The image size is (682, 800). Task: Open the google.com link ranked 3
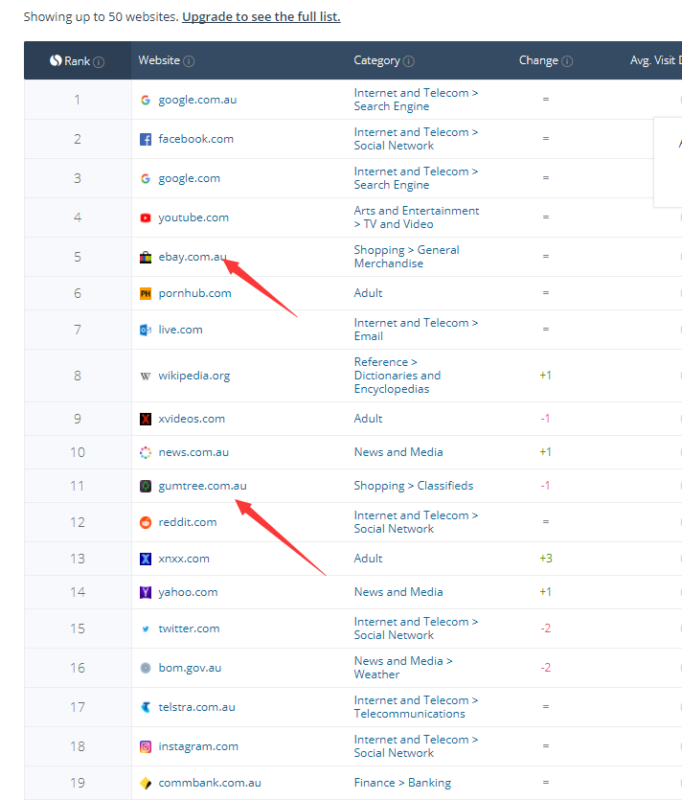click(189, 179)
